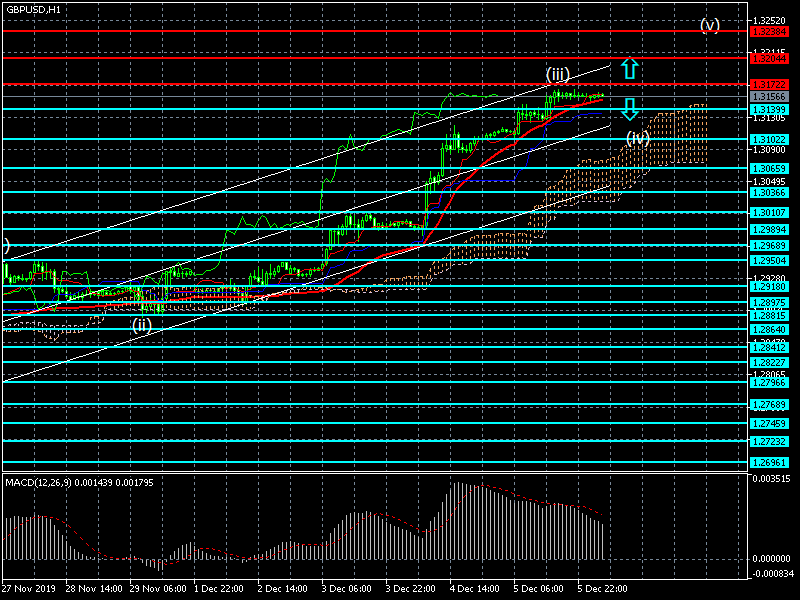Viewport: 800px width, 600px height.
Task: Click the cyan 1.31022 price level tag
Action: tap(769, 139)
